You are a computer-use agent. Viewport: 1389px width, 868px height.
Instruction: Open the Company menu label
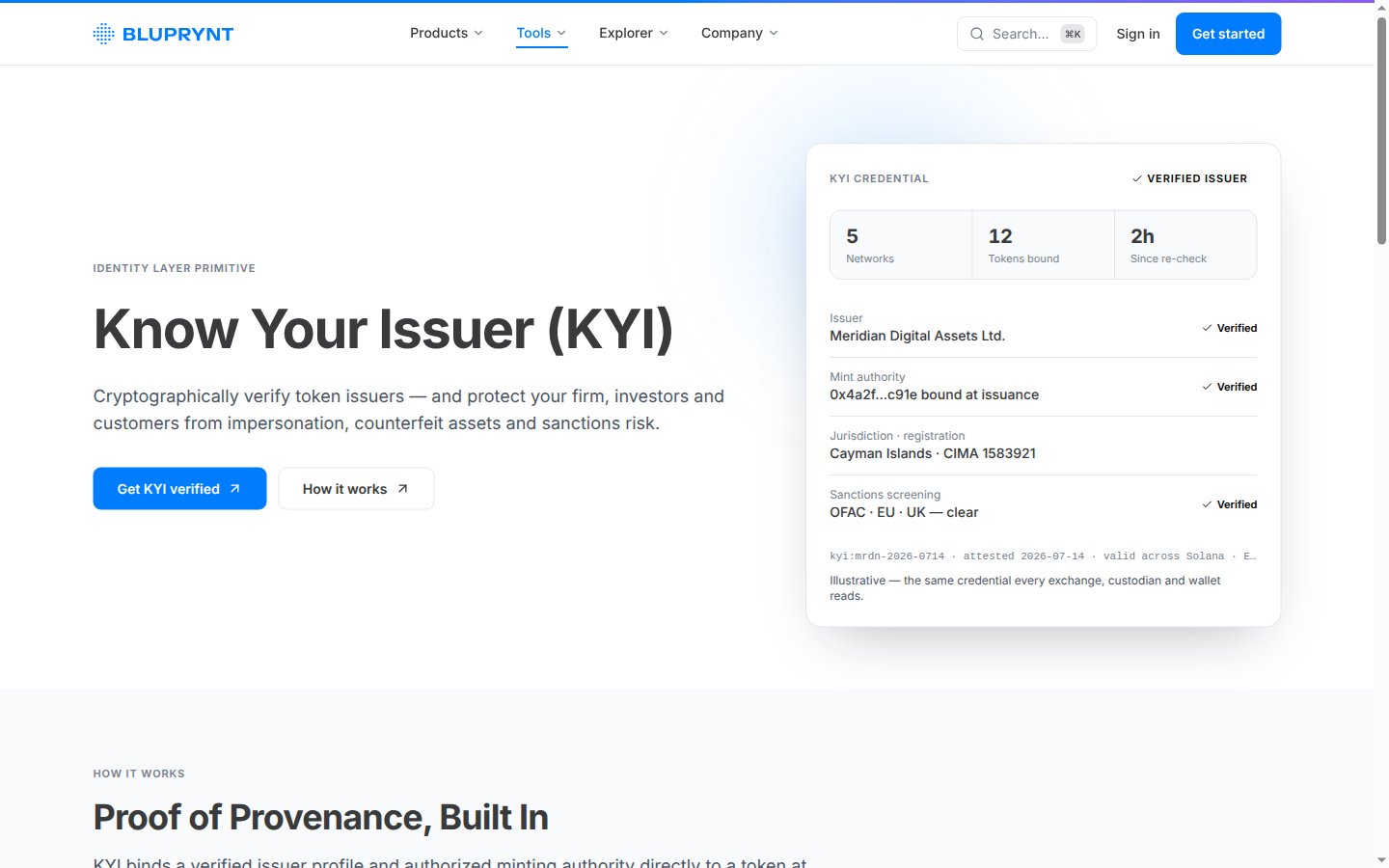point(732,33)
